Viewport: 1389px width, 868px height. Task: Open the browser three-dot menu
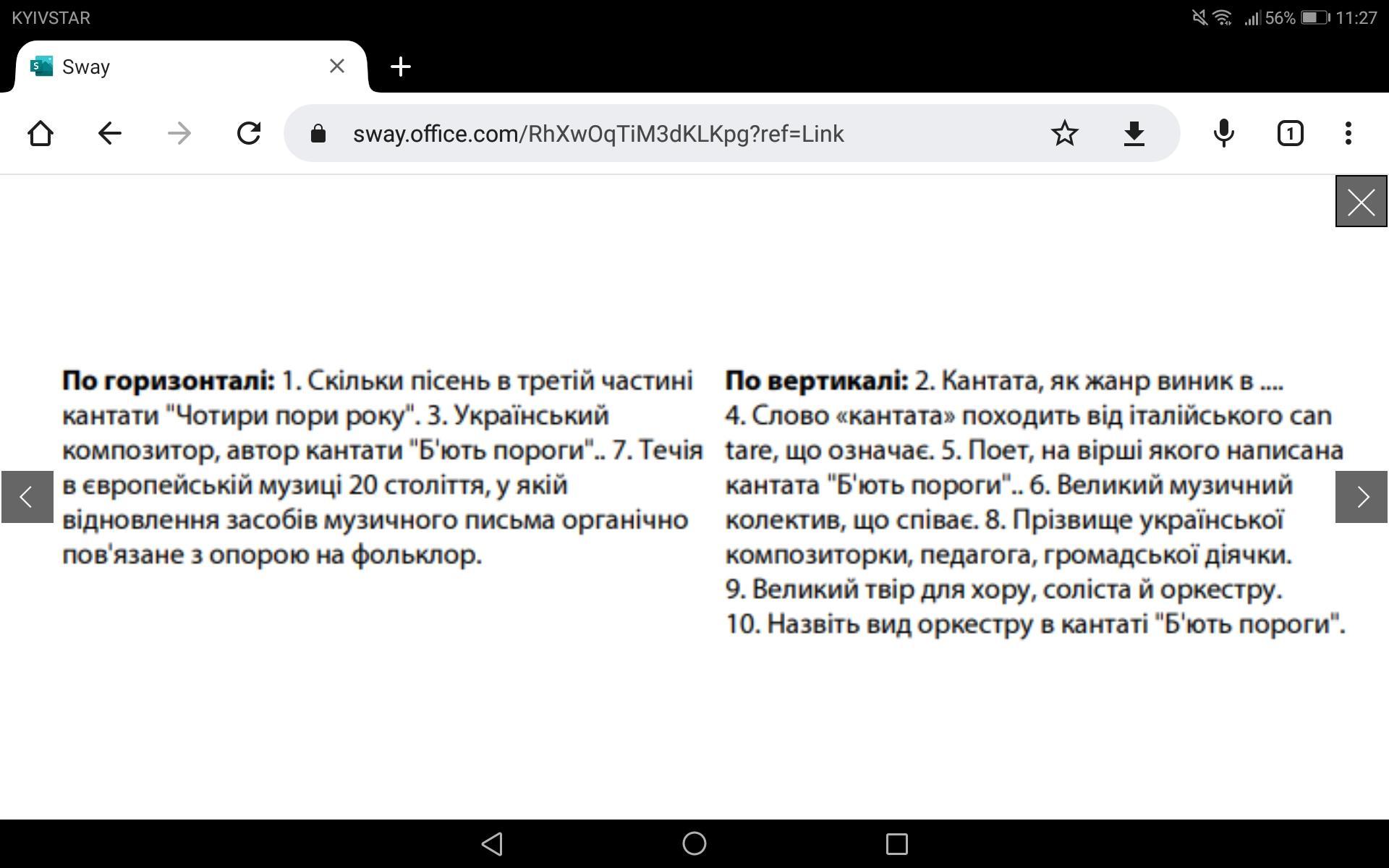[x=1348, y=133]
